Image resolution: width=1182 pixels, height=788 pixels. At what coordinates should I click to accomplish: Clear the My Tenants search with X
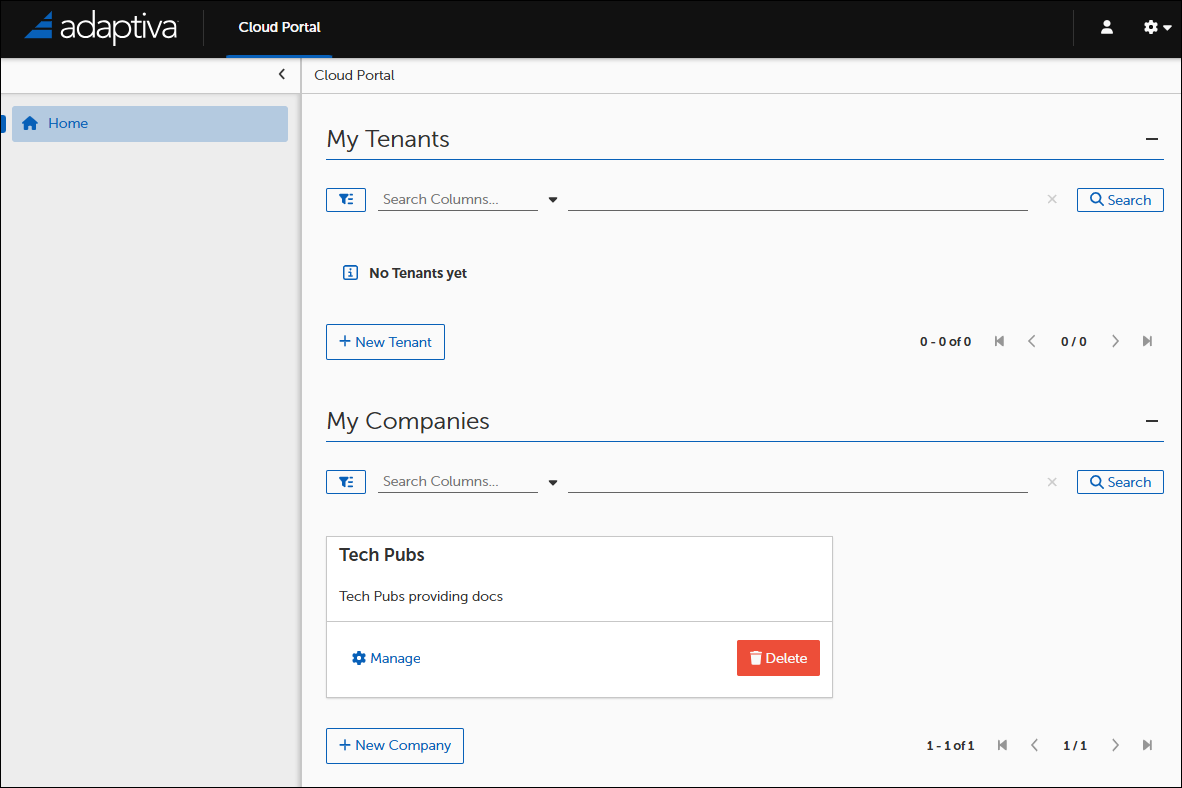click(1052, 199)
